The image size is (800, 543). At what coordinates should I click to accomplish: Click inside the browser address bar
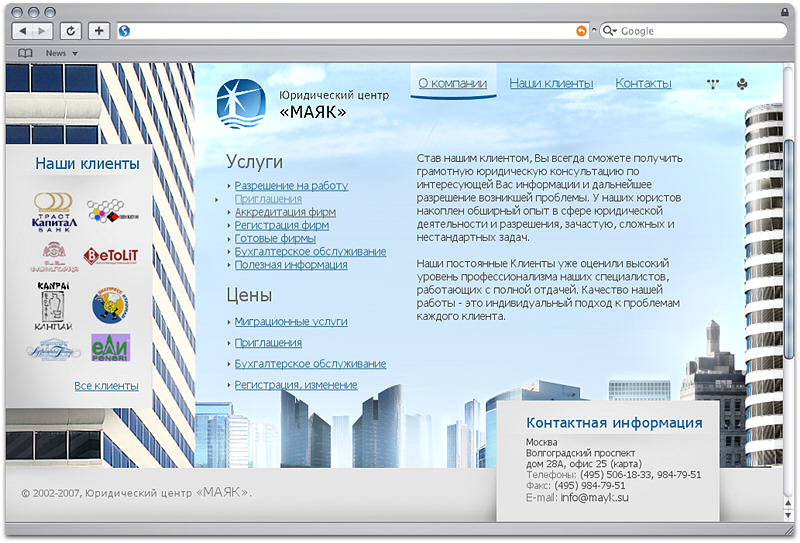(x=350, y=31)
